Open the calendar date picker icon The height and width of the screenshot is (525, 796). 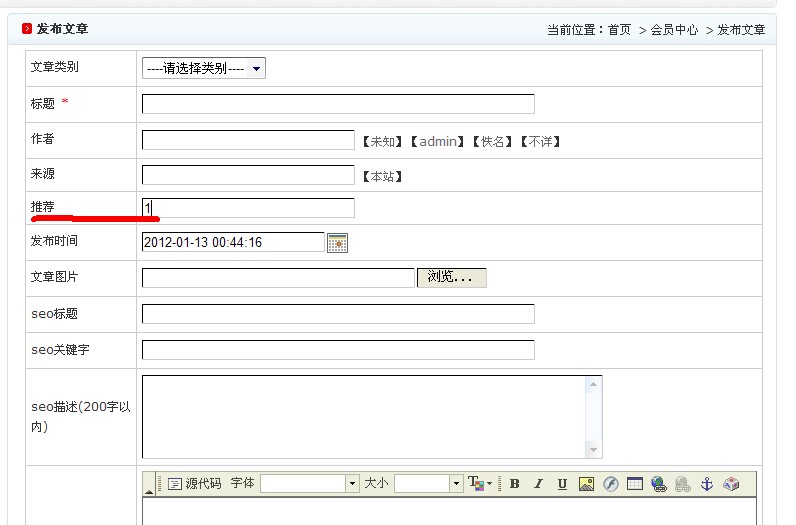(x=337, y=242)
